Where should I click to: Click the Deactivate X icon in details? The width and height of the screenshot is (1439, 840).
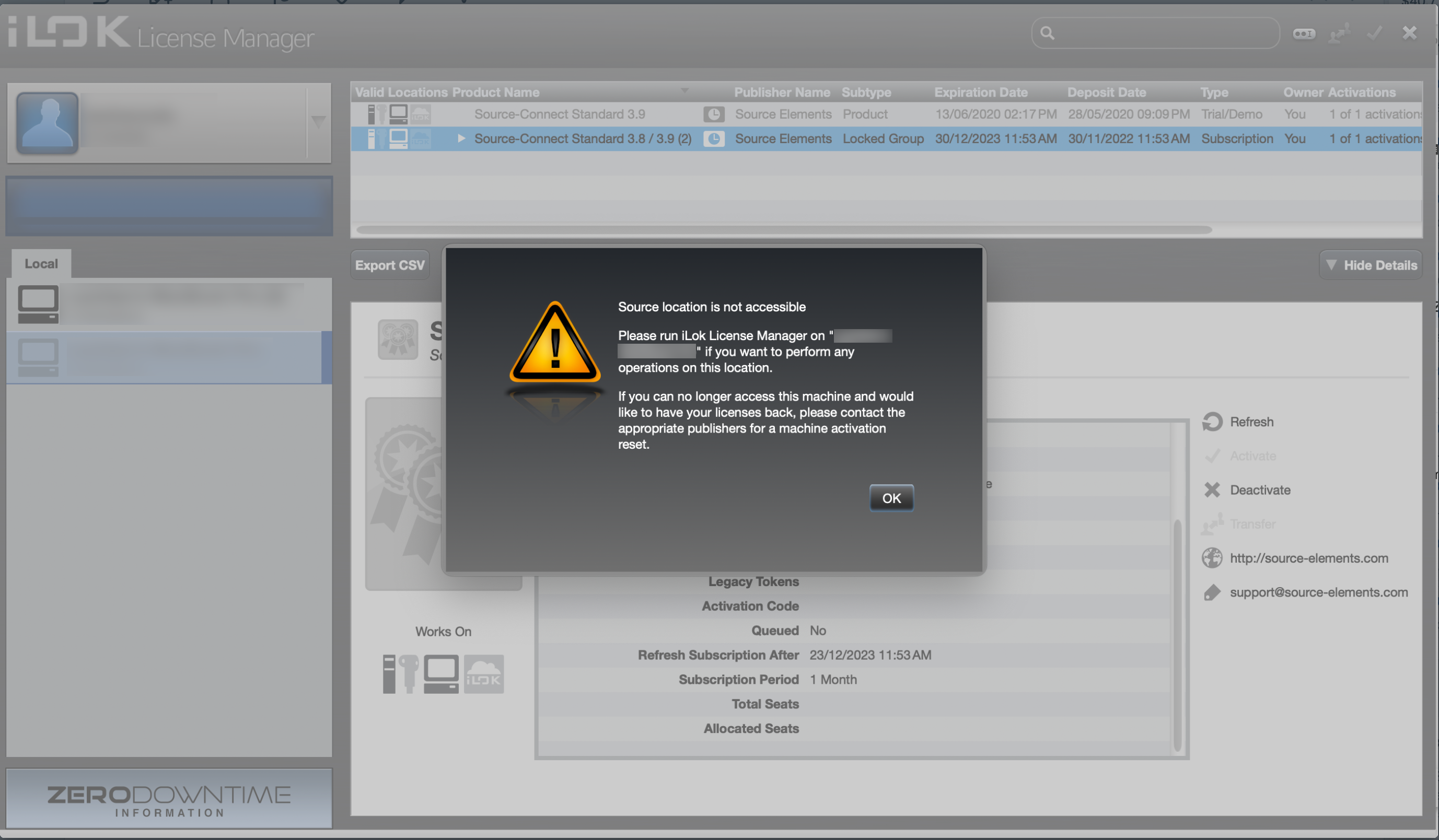tap(1212, 490)
